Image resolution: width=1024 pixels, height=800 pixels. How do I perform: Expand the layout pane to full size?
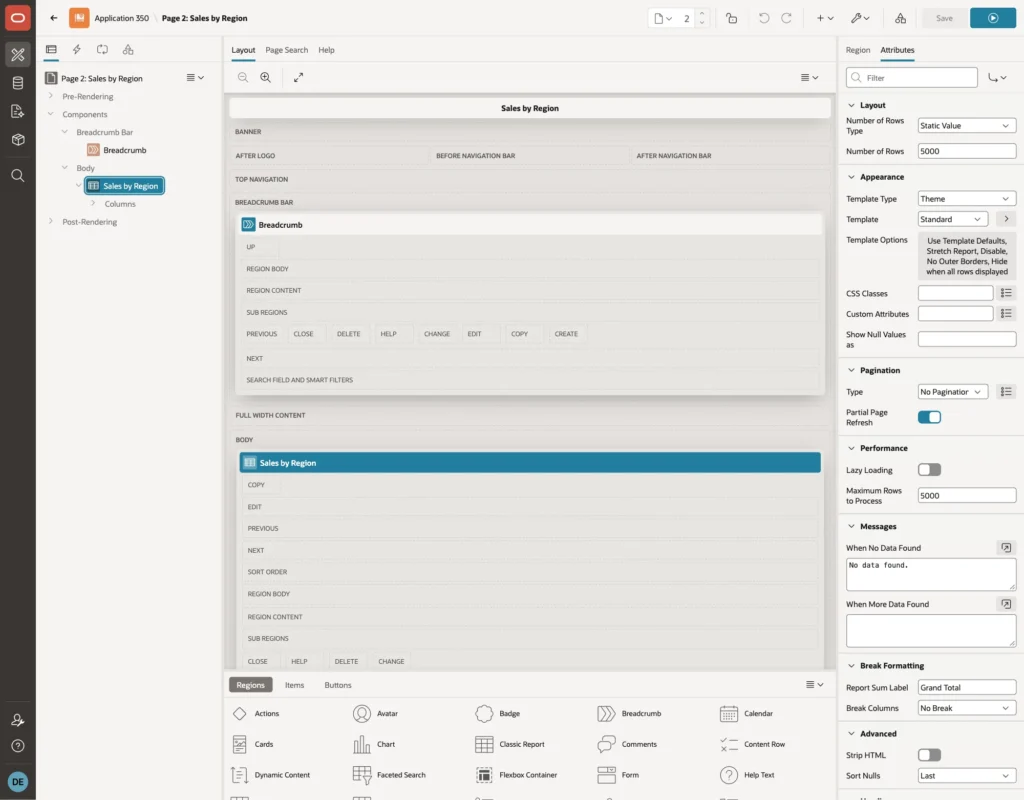(x=298, y=77)
